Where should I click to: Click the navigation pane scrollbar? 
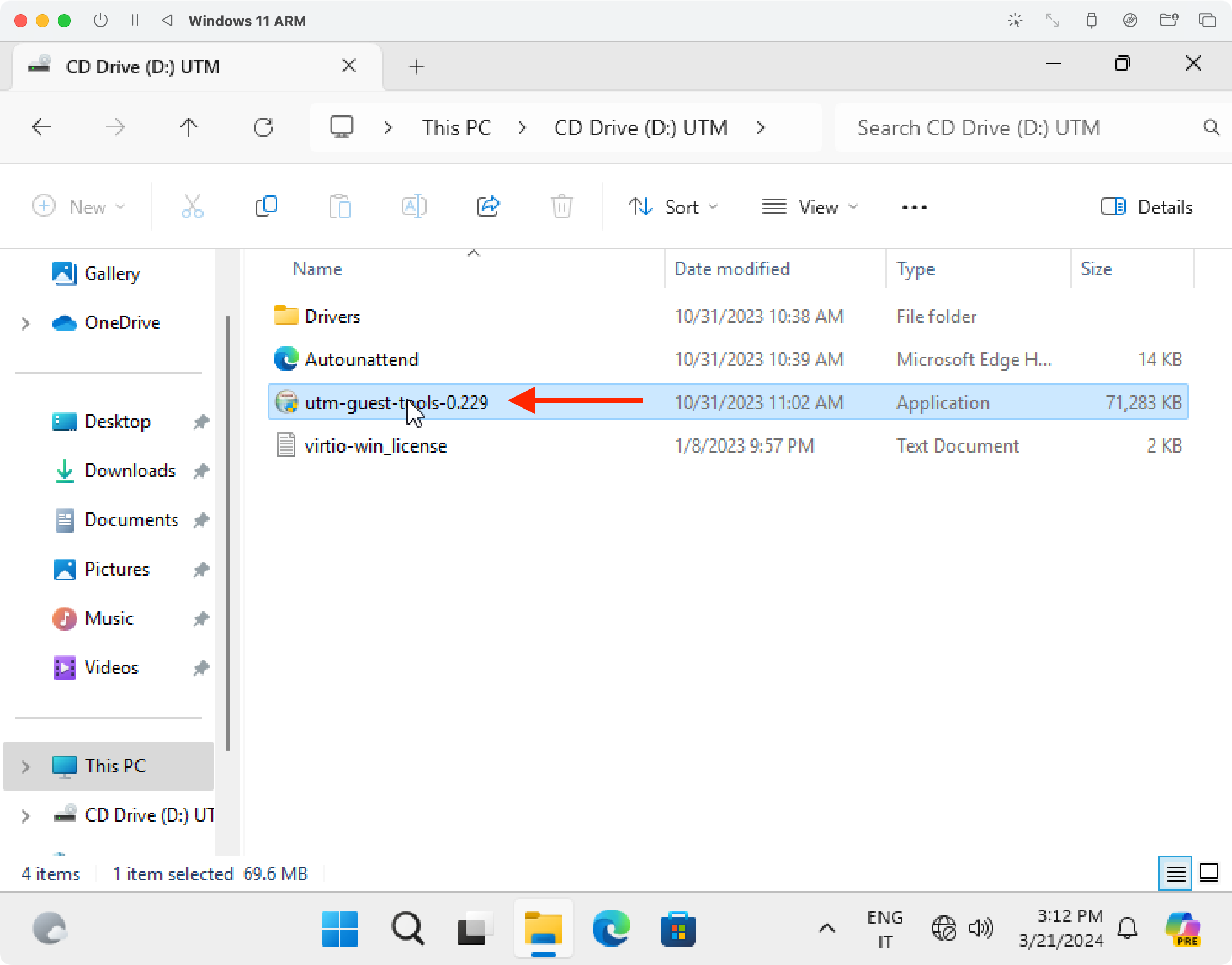(228, 533)
